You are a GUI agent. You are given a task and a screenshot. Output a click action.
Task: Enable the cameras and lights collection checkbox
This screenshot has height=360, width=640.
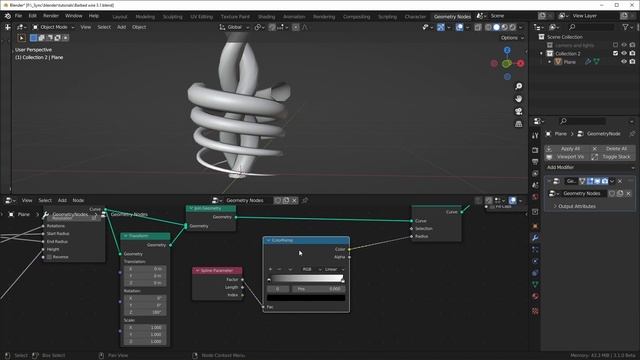[x=616, y=45]
